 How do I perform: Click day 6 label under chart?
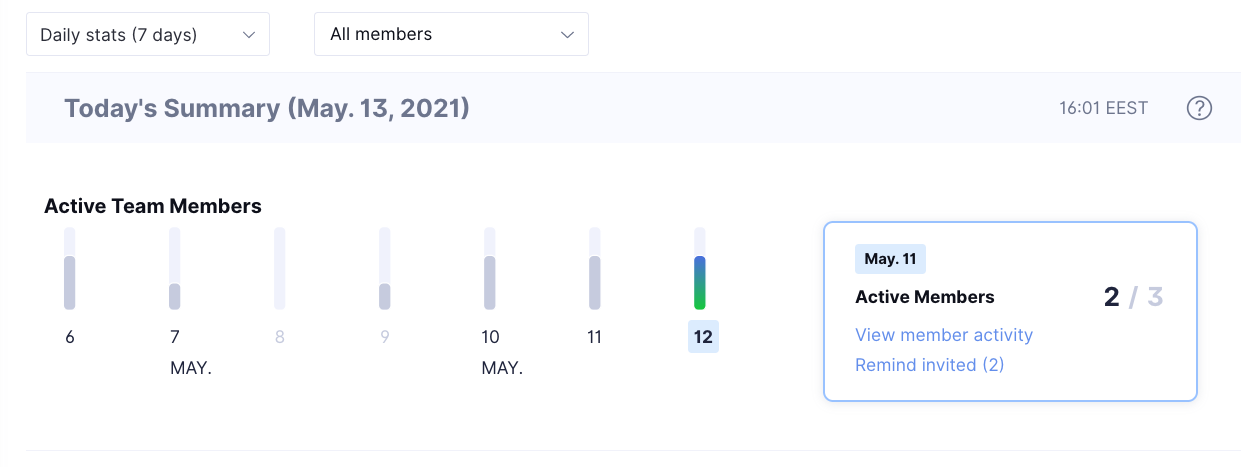(x=70, y=337)
